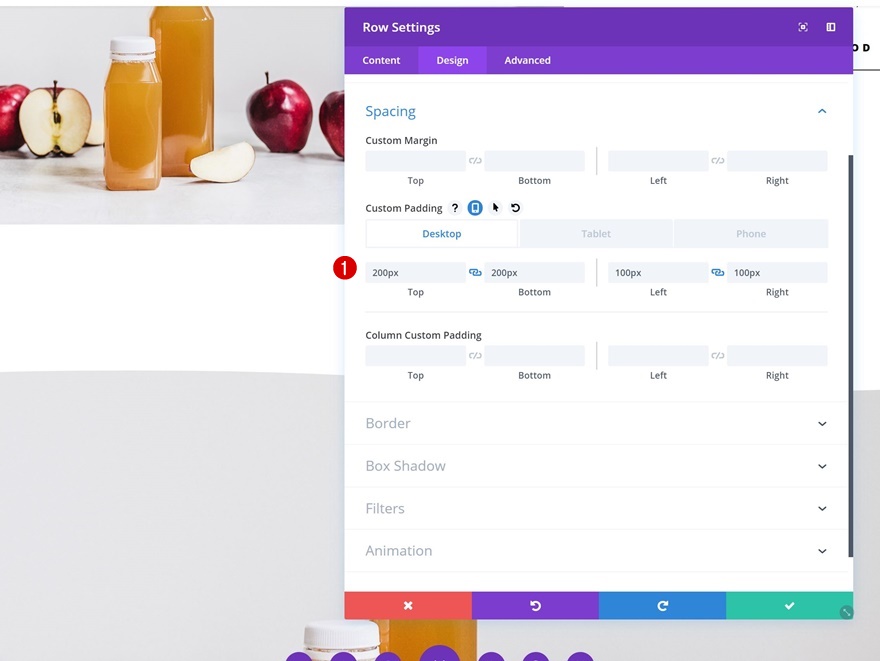Viewport: 880px width, 661px height.
Task: Collapse the Spacing section chevron
Action: coord(822,112)
